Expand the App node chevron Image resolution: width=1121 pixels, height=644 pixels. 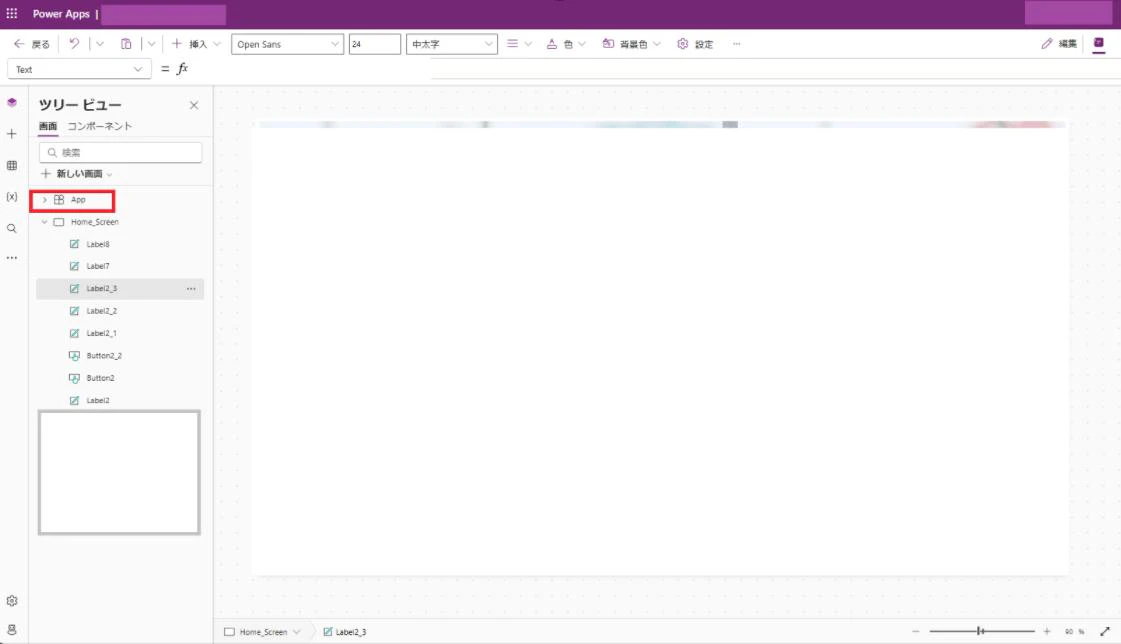point(44,200)
